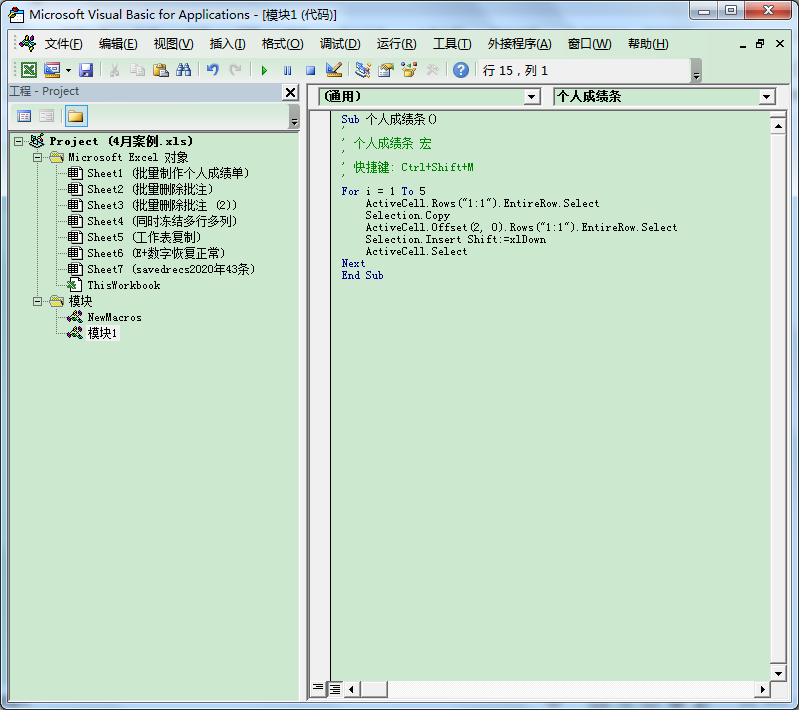This screenshot has height=710, width=799.
Task: Toggle Folders view in Project panel
Action: [76, 116]
